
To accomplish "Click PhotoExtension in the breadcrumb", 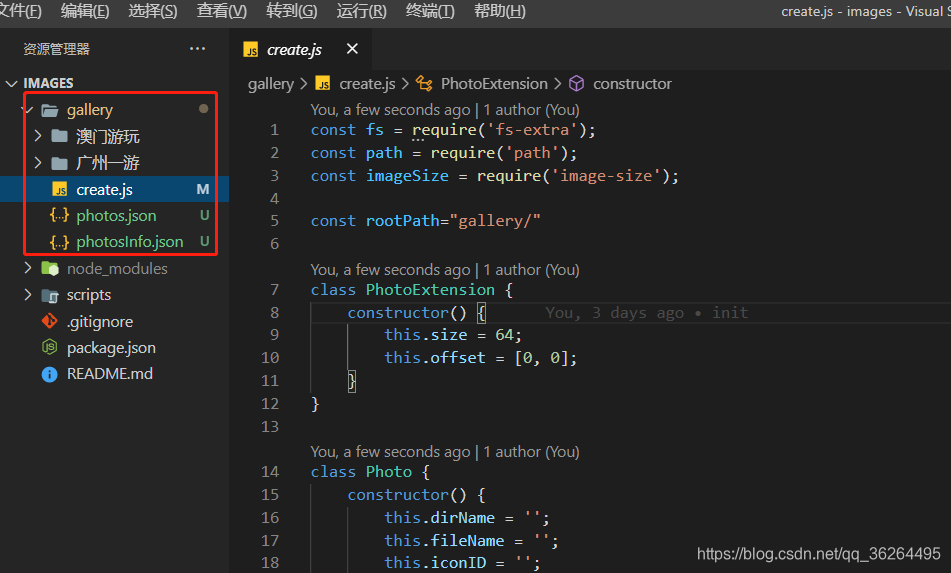I will pyautogui.click(x=494, y=84).
